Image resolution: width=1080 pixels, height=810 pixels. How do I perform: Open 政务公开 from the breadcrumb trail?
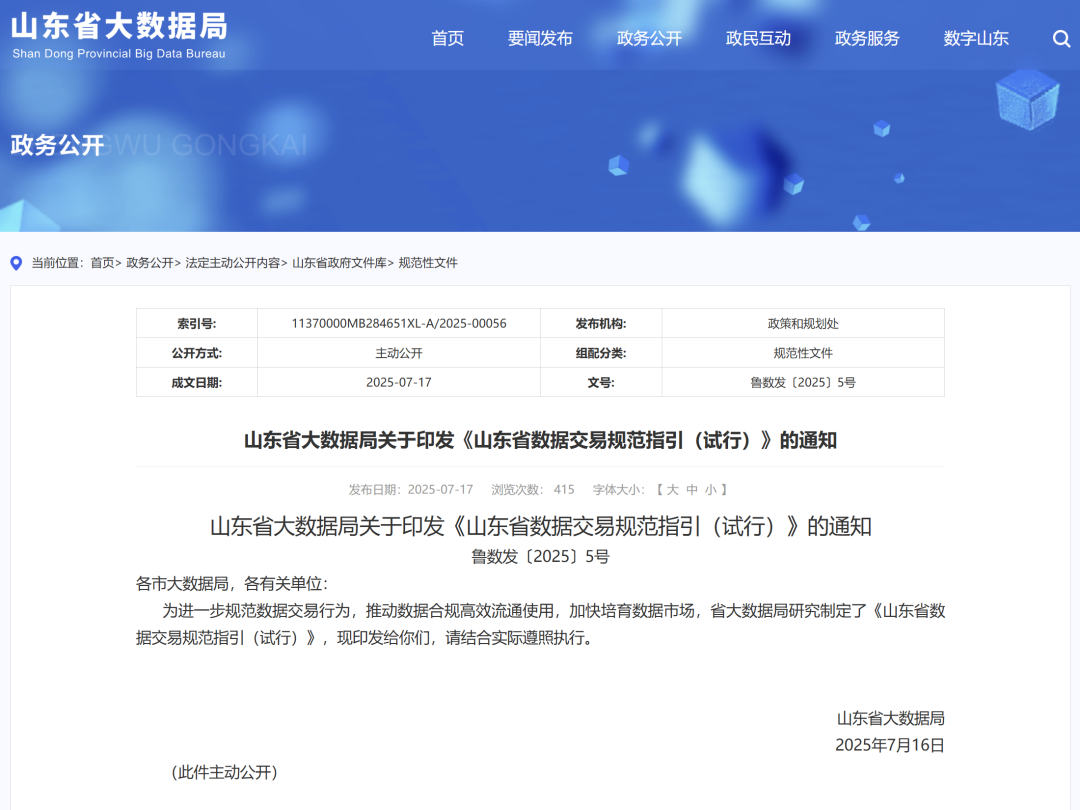coord(152,263)
